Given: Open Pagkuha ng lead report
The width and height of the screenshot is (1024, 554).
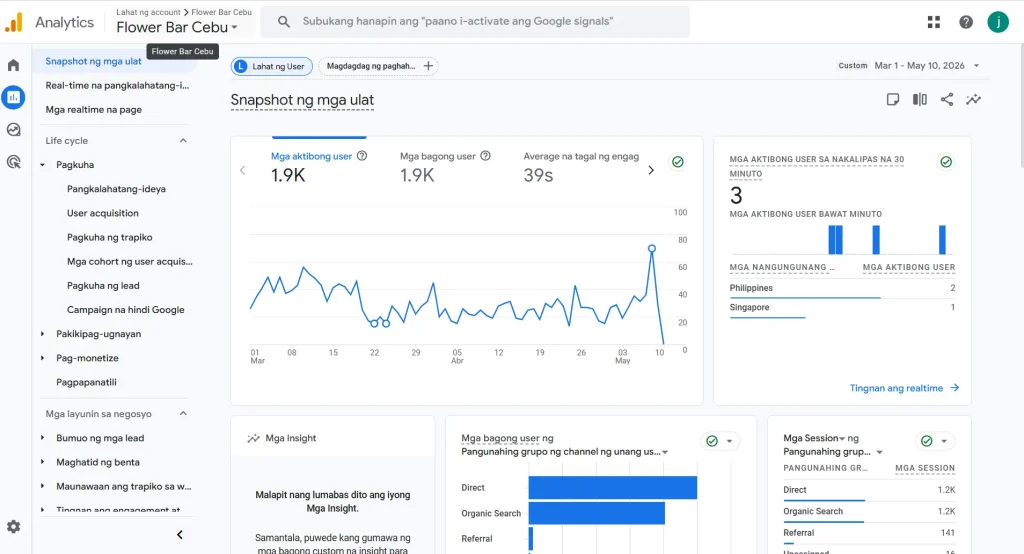Looking at the screenshot, I should tap(103, 285).
